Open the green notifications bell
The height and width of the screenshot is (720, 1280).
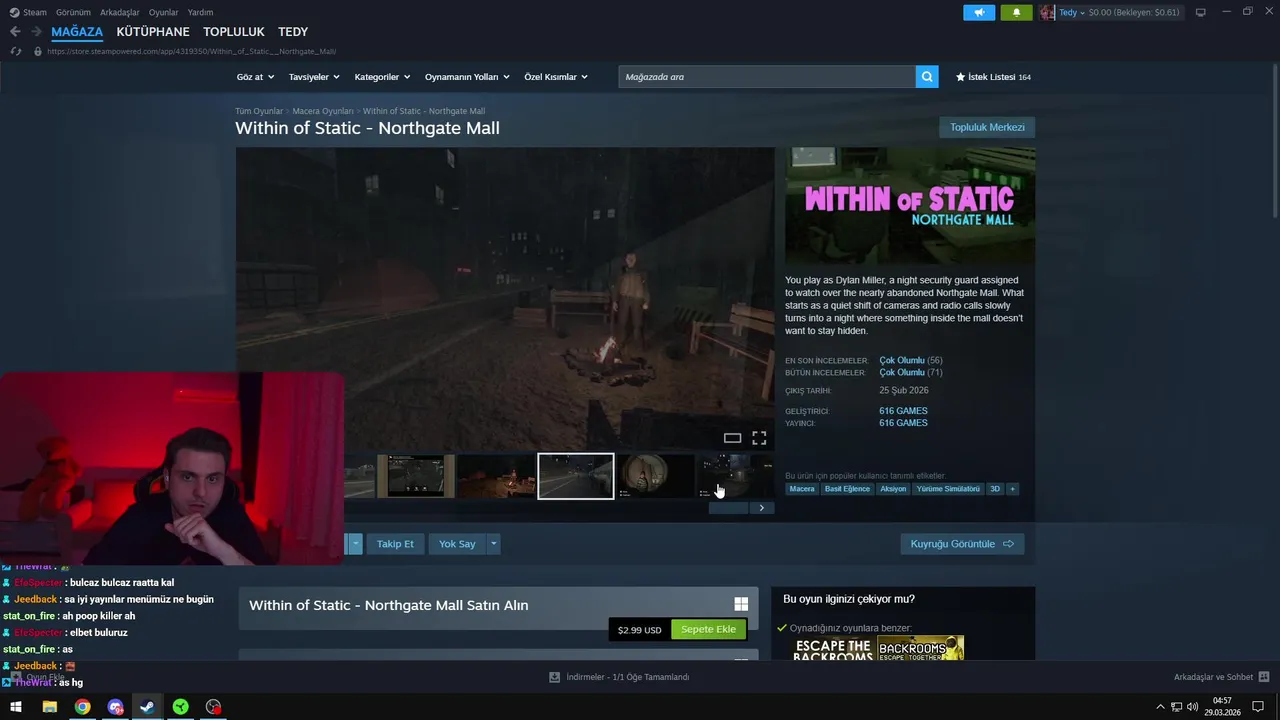pyautogui.click(x=1016, y=12)
